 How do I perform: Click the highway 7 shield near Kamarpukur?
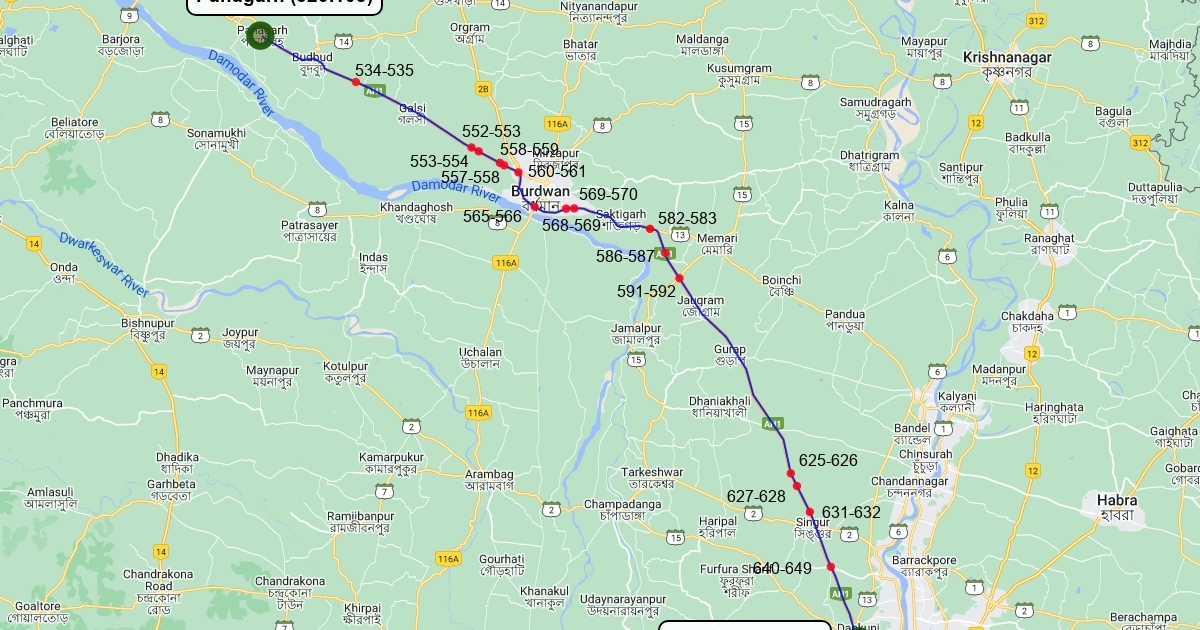point(384,491)
